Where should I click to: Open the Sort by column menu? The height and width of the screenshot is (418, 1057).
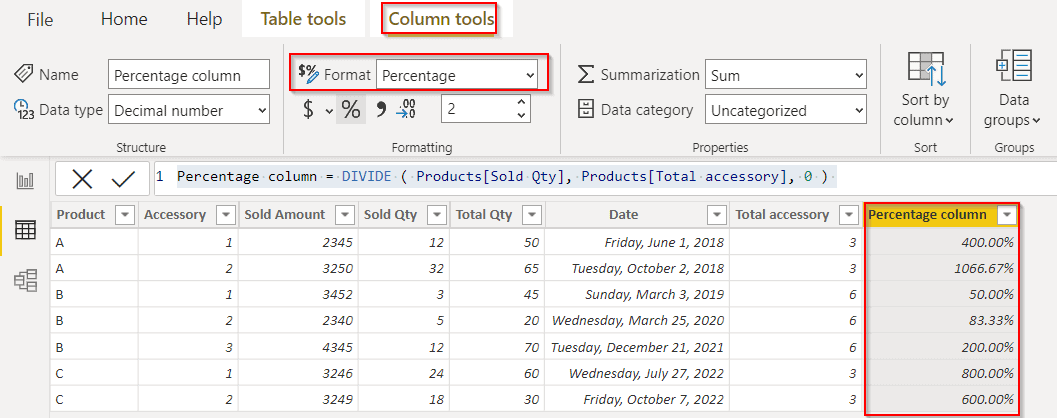click(927, 90)
